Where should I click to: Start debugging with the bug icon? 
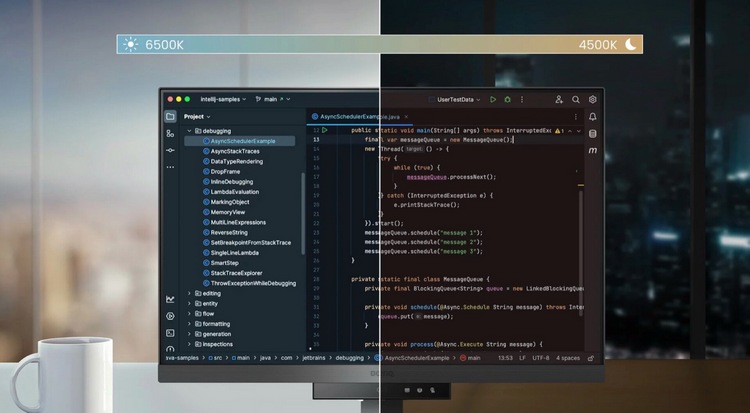(508, 100)
